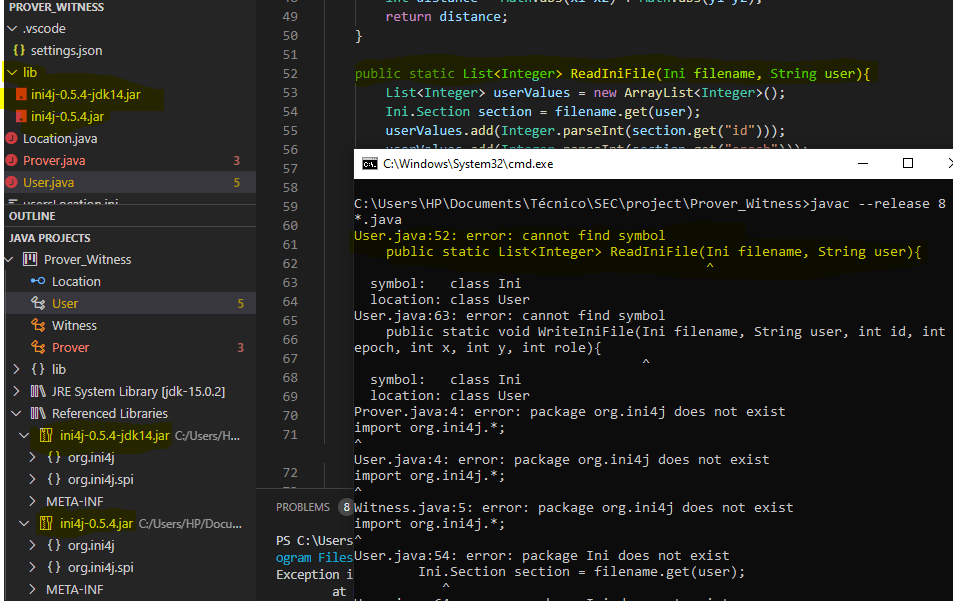Click the problems count badge showing 8

[x=347, y=507]
